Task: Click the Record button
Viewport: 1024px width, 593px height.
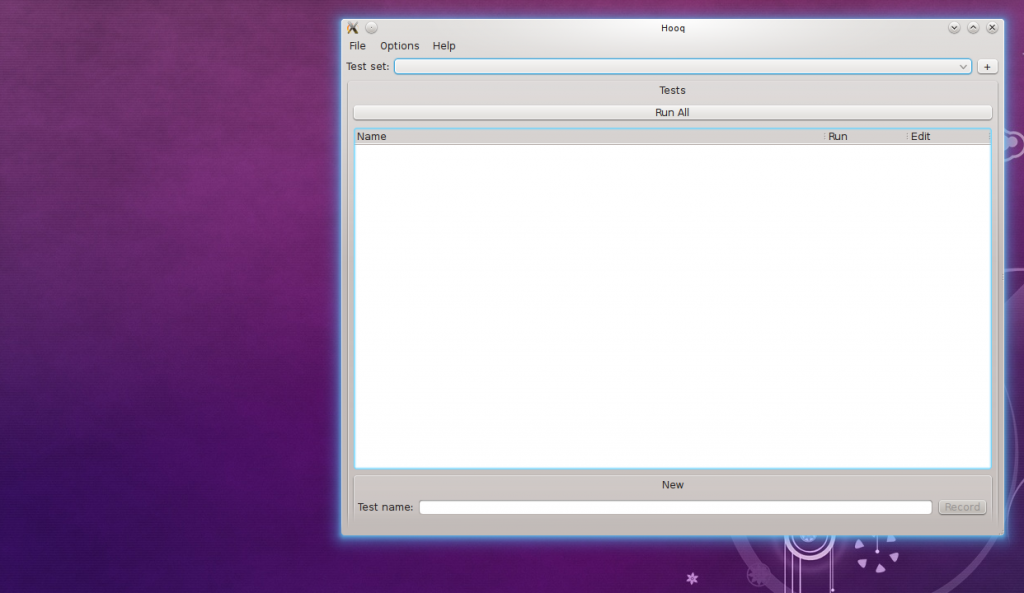Action: pyautogui.click(x=962, y=508)
